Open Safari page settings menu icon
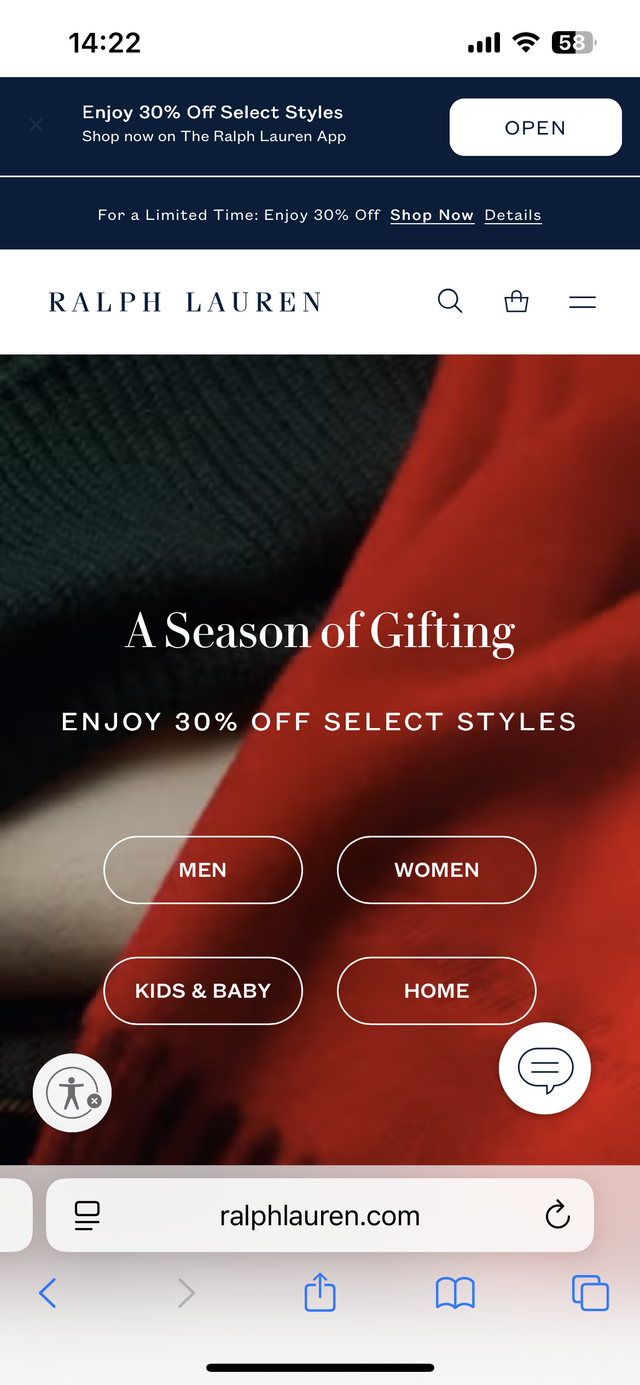 [88, 1216]
